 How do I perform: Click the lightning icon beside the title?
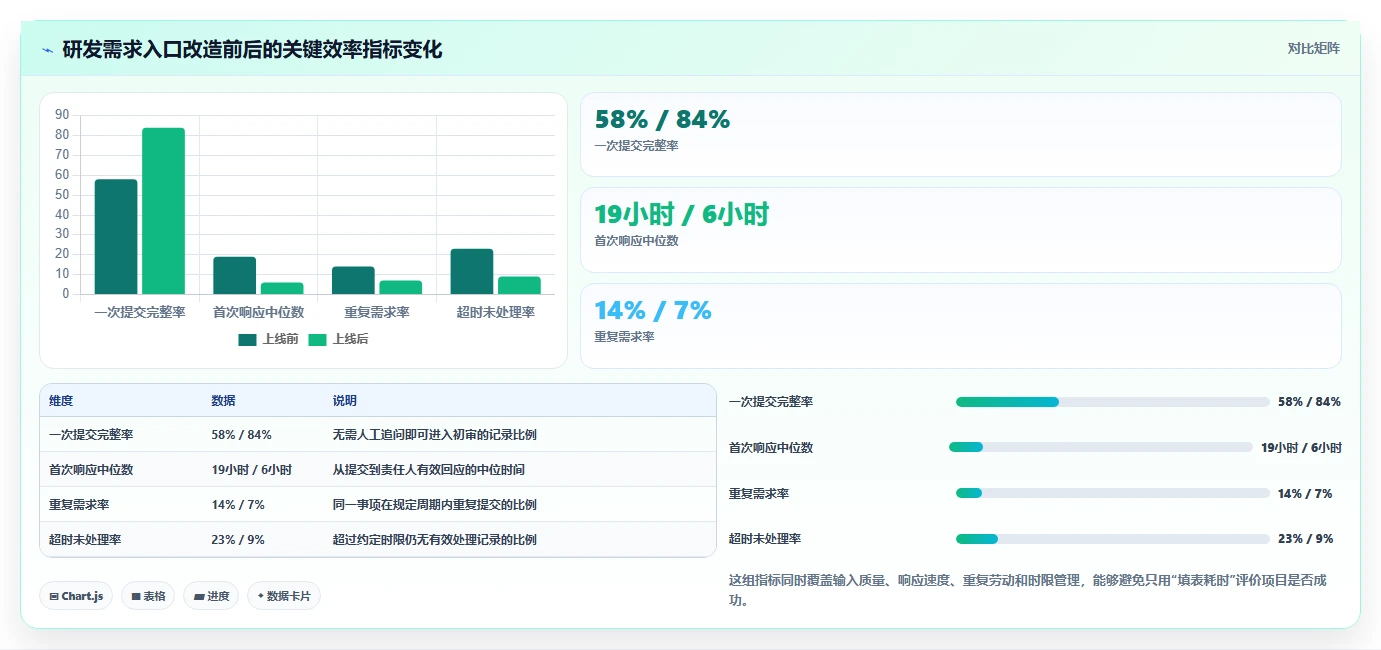(47, 50)
